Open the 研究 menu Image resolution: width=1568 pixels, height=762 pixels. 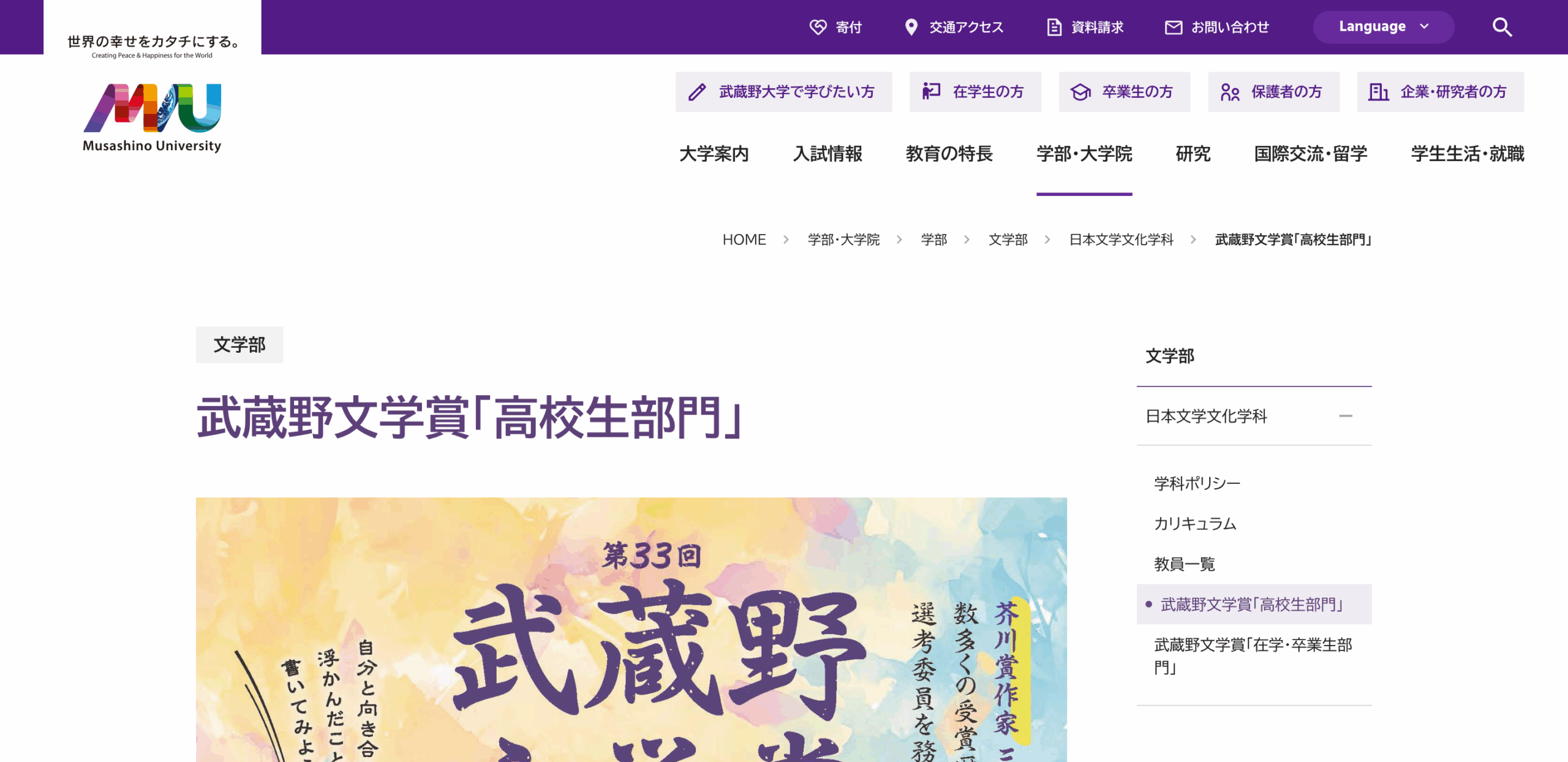click(x=1193, y=154)
